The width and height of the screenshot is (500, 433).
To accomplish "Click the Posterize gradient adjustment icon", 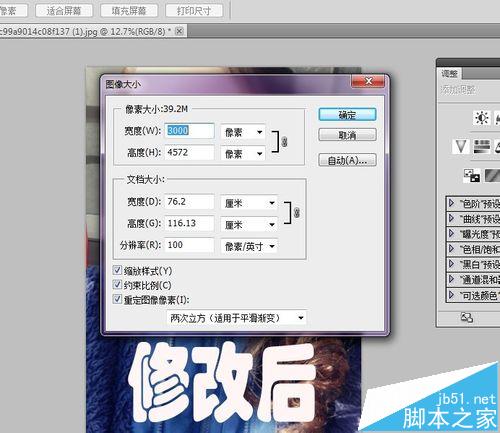I will pos(493,175).
